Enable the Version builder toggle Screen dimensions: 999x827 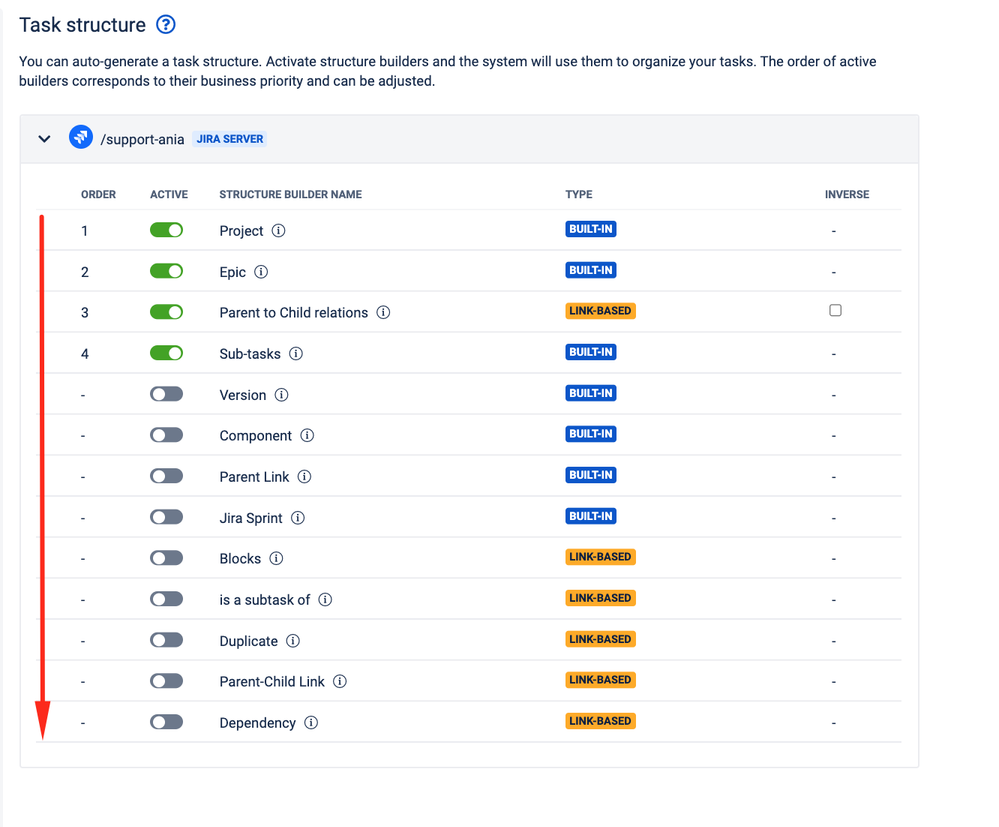[x=166, y=394]
